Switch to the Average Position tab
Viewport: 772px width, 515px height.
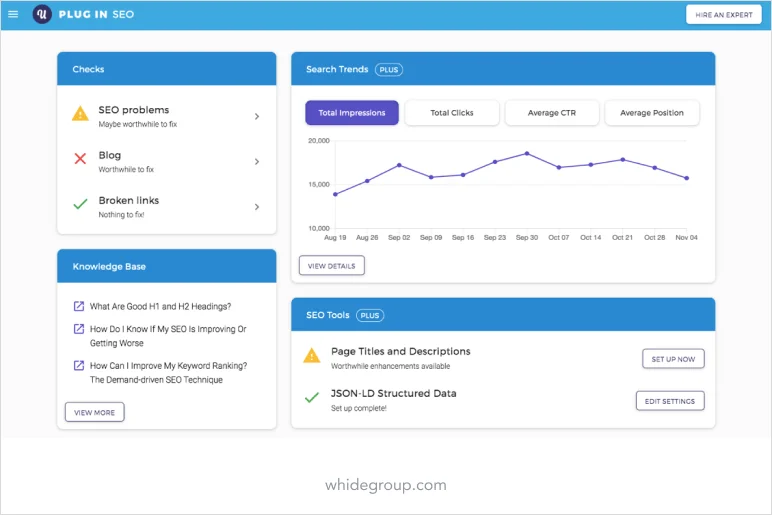pyautogui.click(x=652, y=113)
